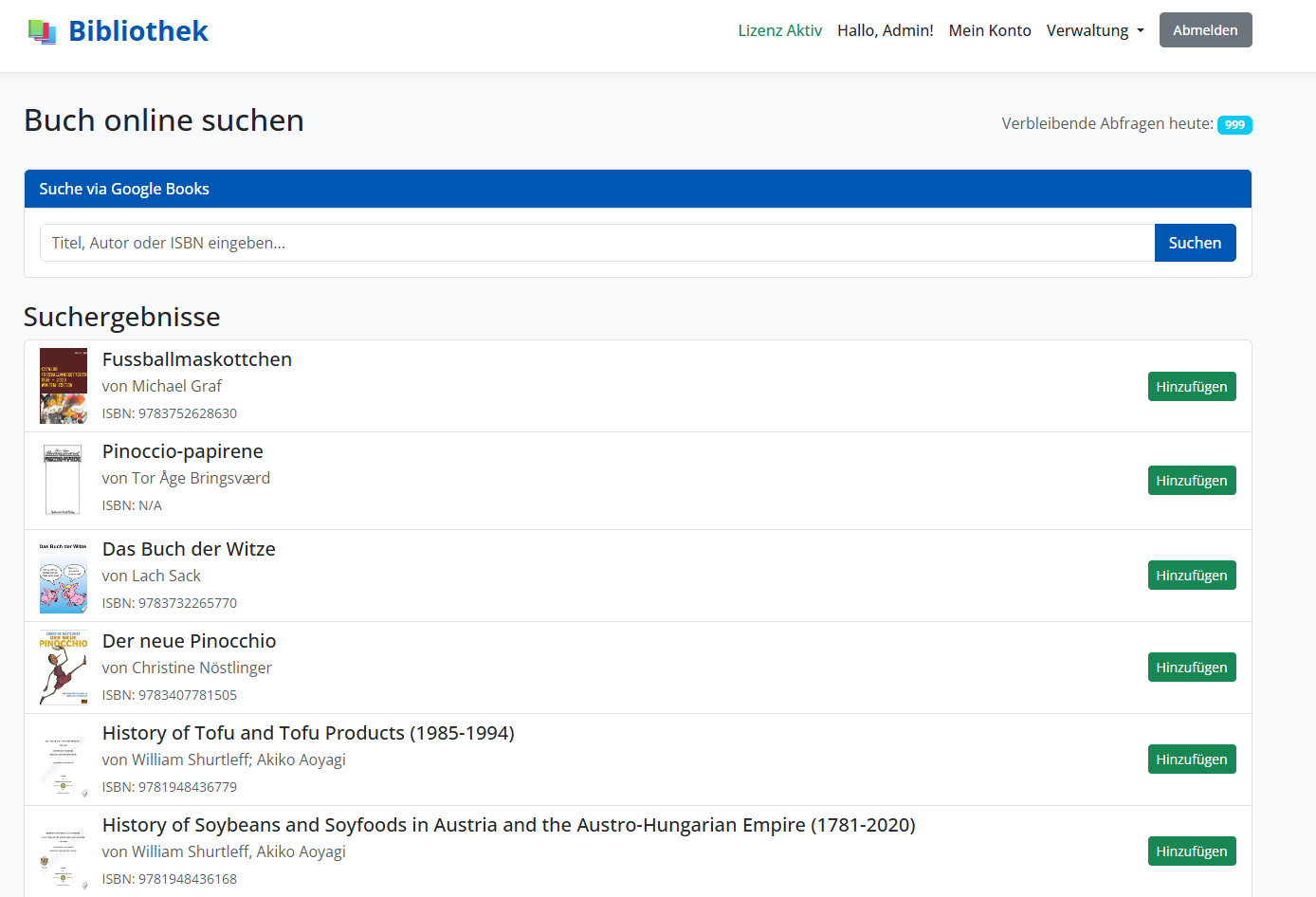
Task: Expand the caret next to Verwaltung
Action: (1138, 31)
